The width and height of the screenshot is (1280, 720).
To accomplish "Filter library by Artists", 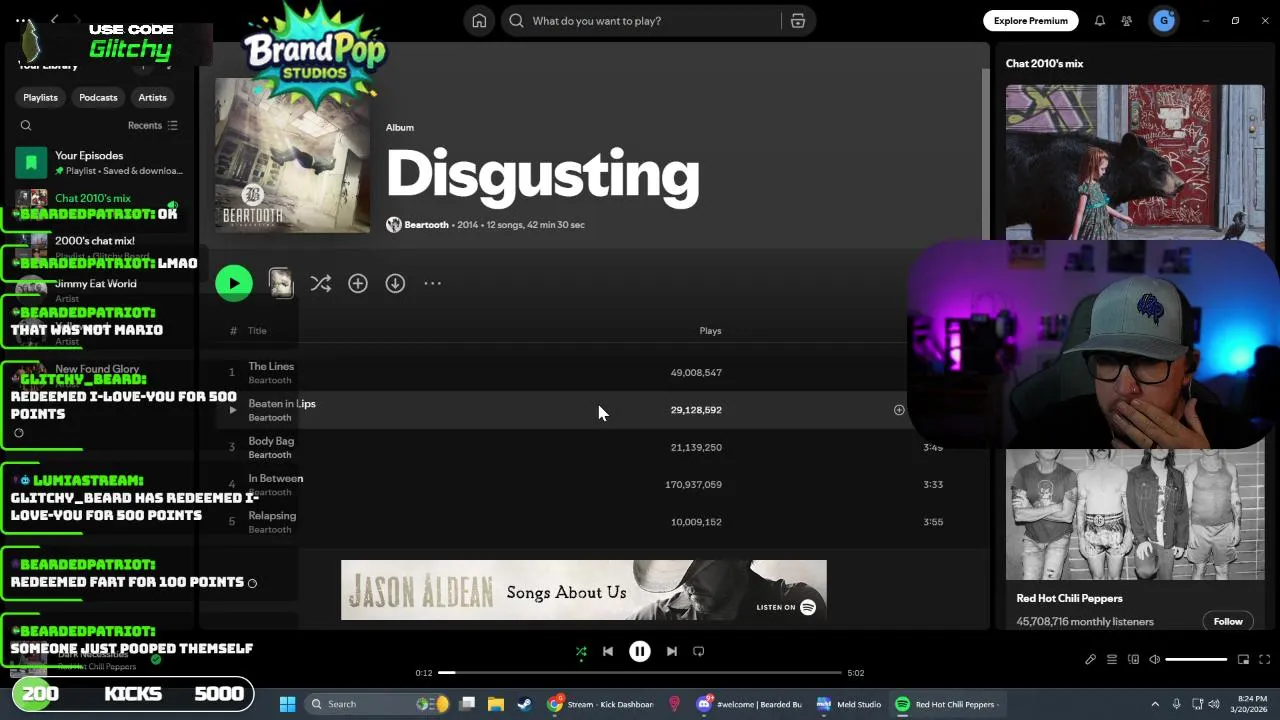I will [x=152, y=98].
